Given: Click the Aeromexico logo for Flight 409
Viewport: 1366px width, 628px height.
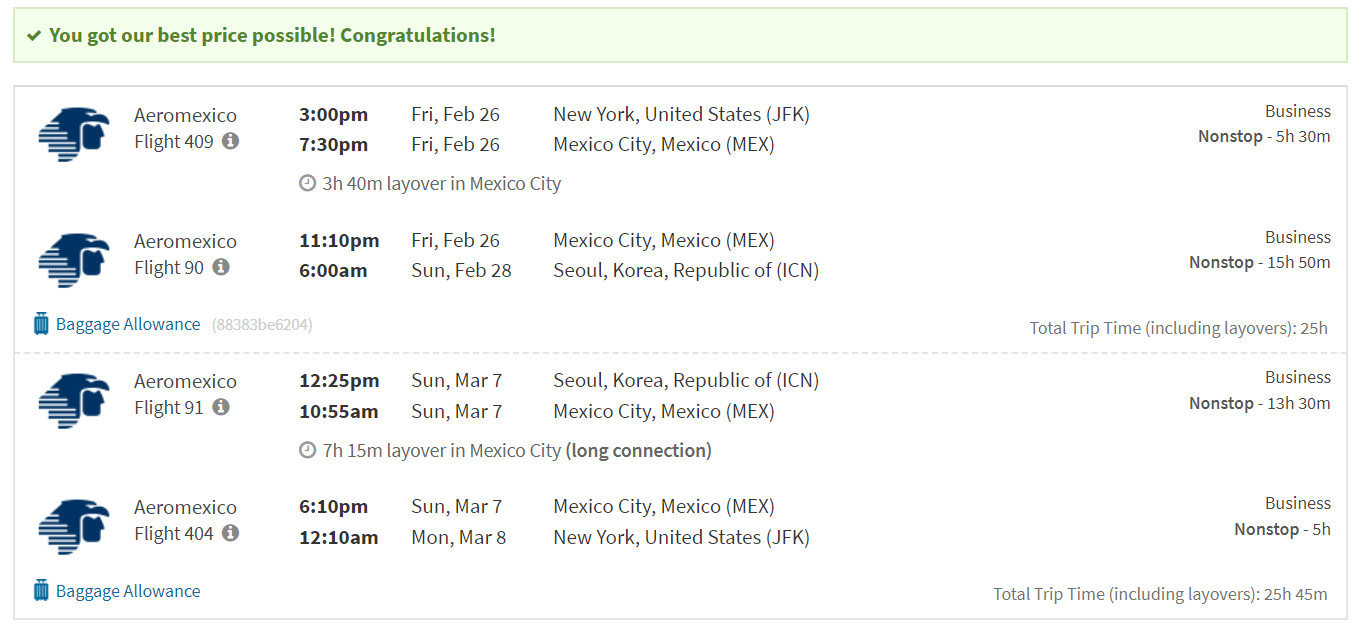Looking at the screenshot, I should tap(73, 134).
